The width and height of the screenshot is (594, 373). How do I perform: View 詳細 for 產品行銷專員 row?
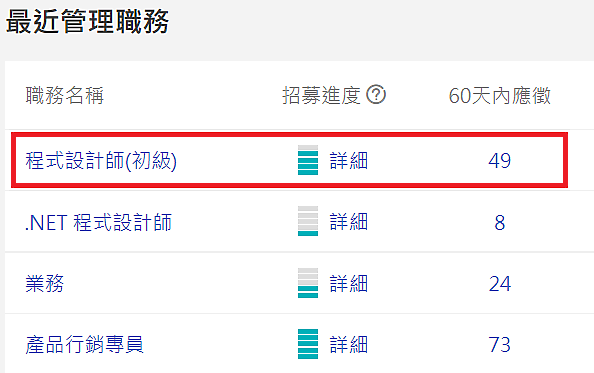click(349, 345)
